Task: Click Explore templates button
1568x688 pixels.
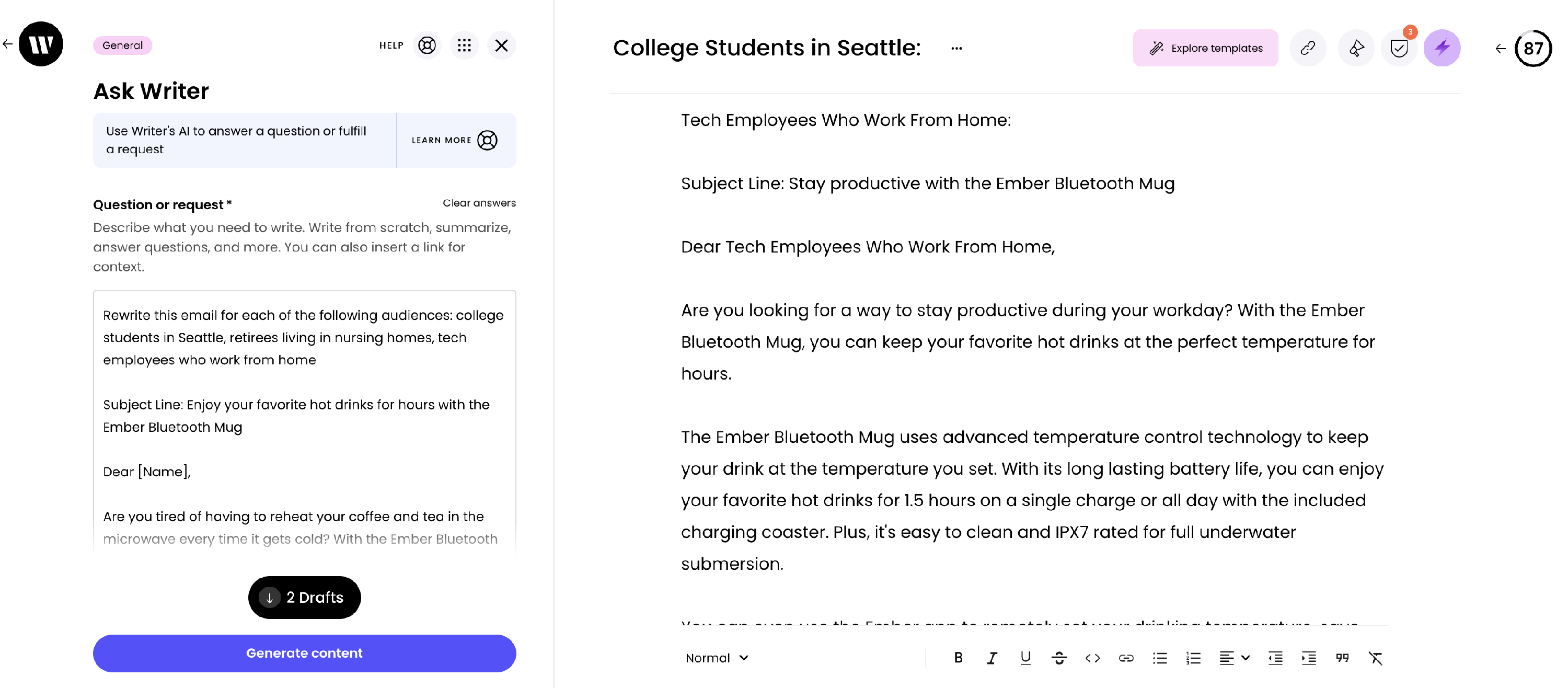Action: (x=1205, y=48)
